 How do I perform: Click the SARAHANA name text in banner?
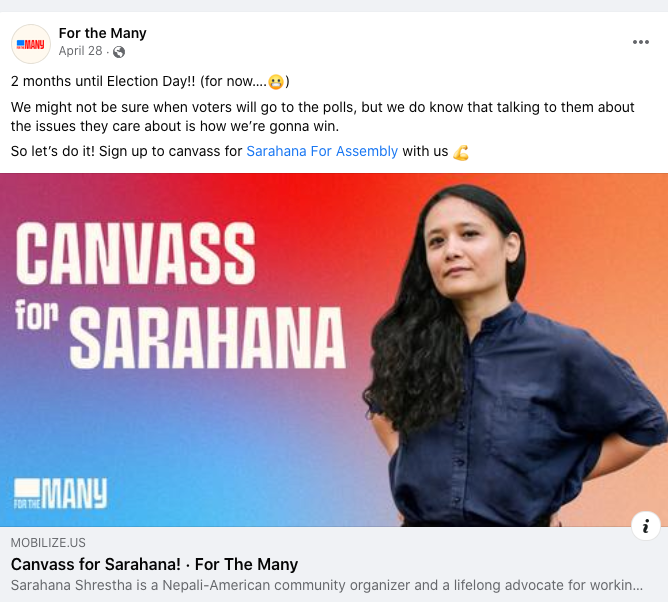[207, 337]
